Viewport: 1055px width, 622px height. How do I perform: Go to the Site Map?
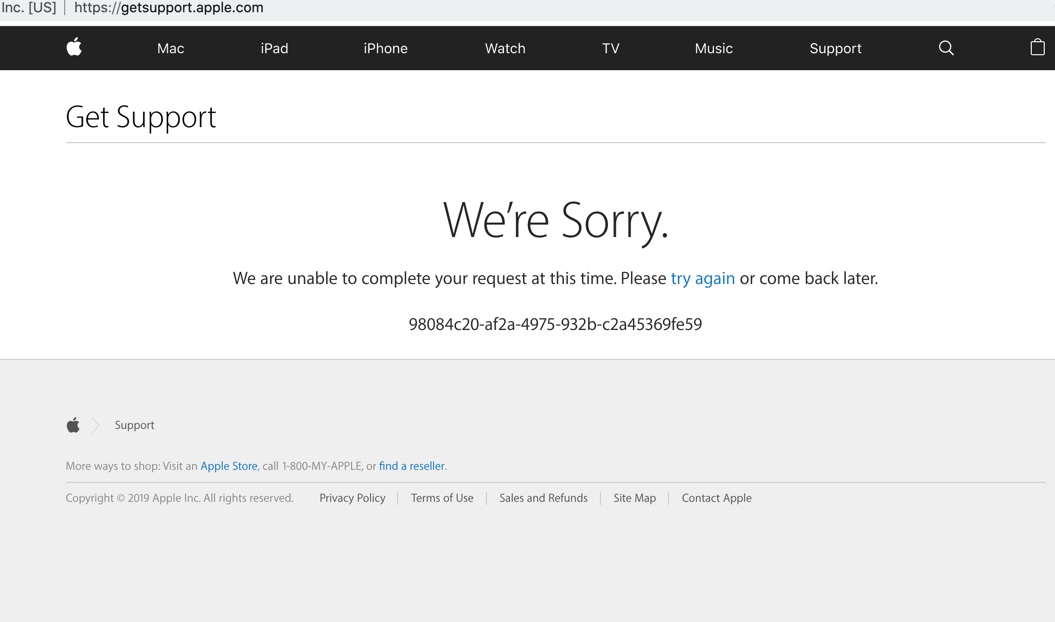tap(634, 498)
